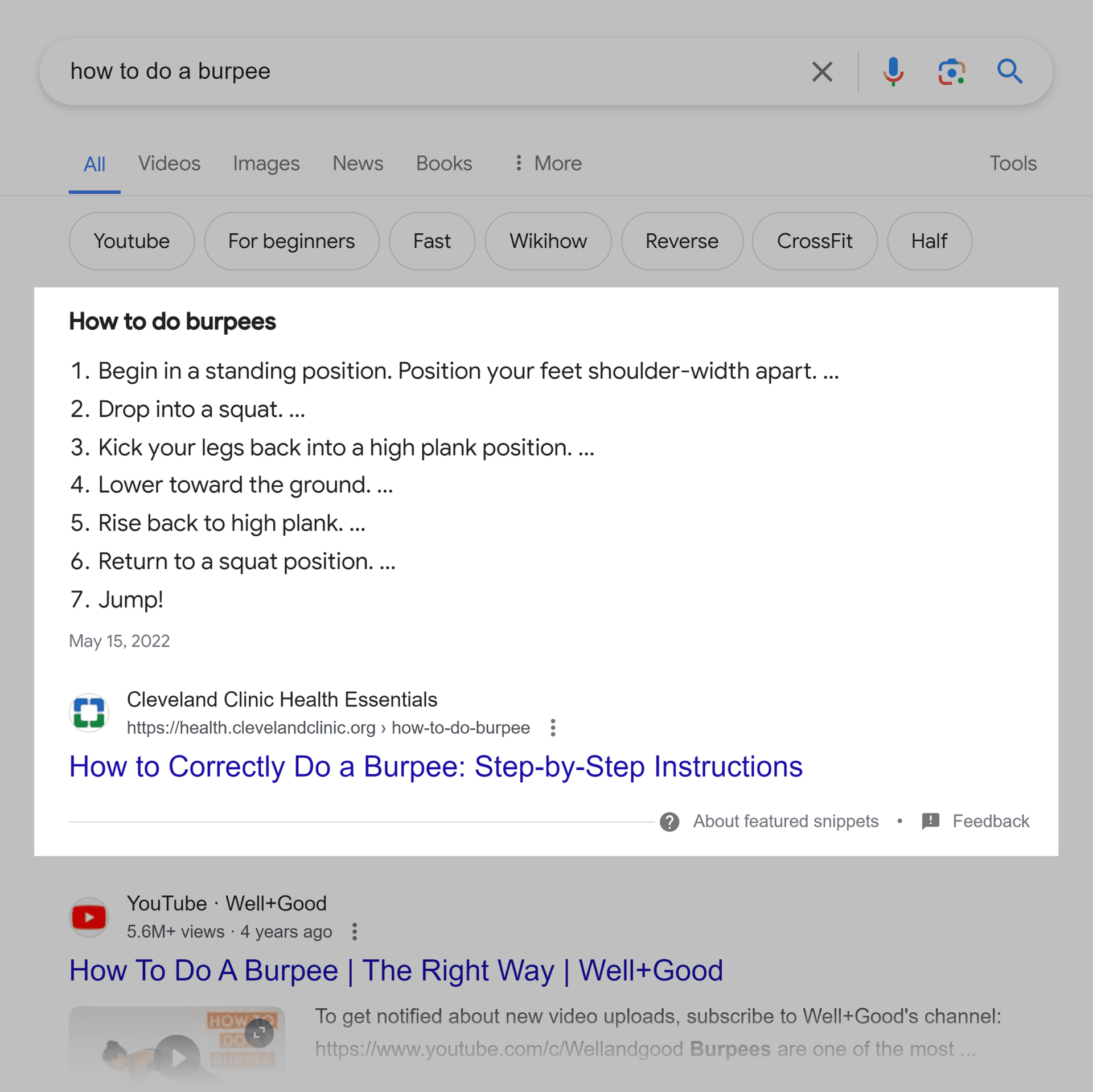Switch to the Images tab
1093x1092 pixels.
[x=266, y=163]
